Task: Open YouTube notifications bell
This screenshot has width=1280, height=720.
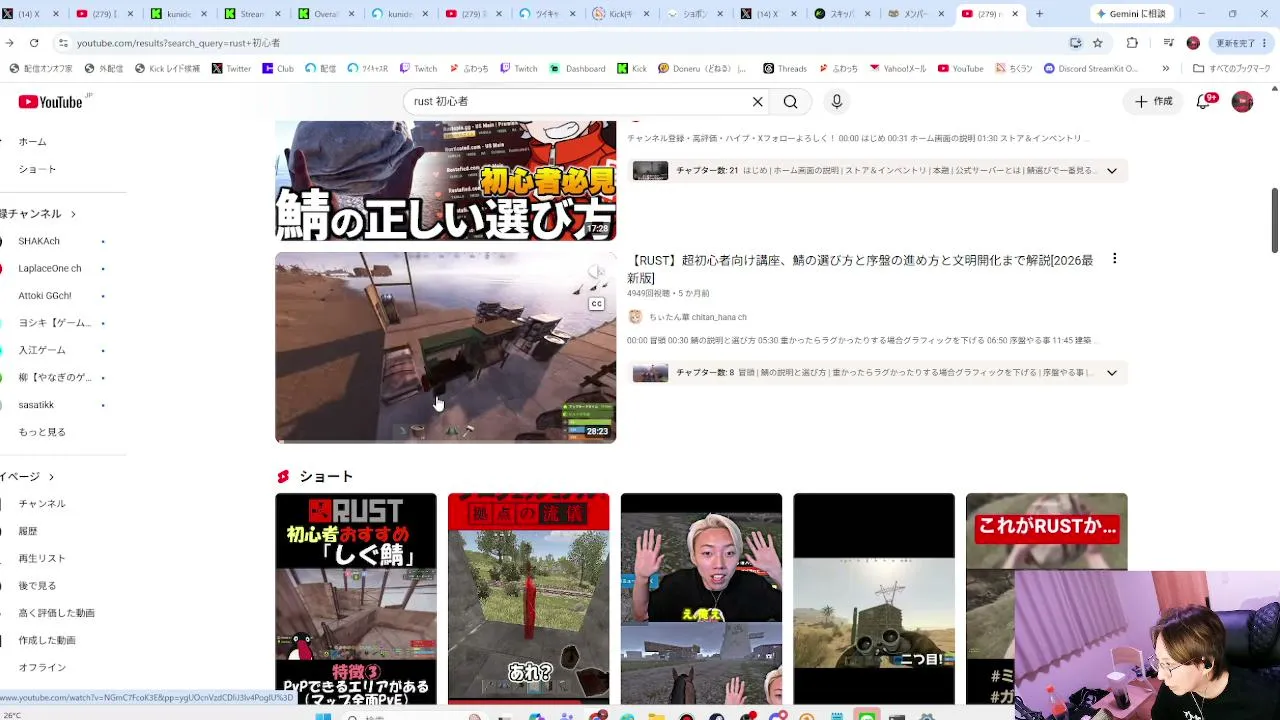Action: point(1204,101)
